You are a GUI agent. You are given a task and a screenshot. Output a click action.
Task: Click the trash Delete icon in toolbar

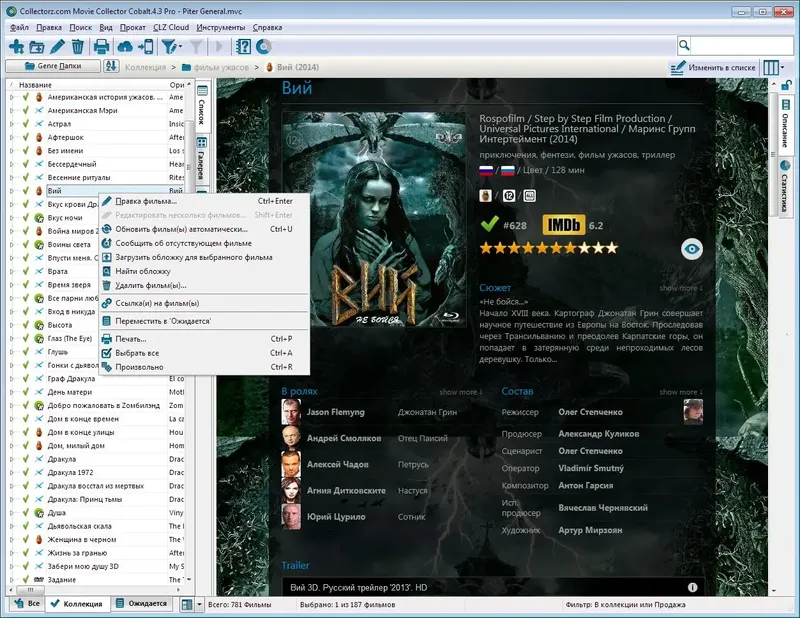pyautogui.click(x=77, y=46)
